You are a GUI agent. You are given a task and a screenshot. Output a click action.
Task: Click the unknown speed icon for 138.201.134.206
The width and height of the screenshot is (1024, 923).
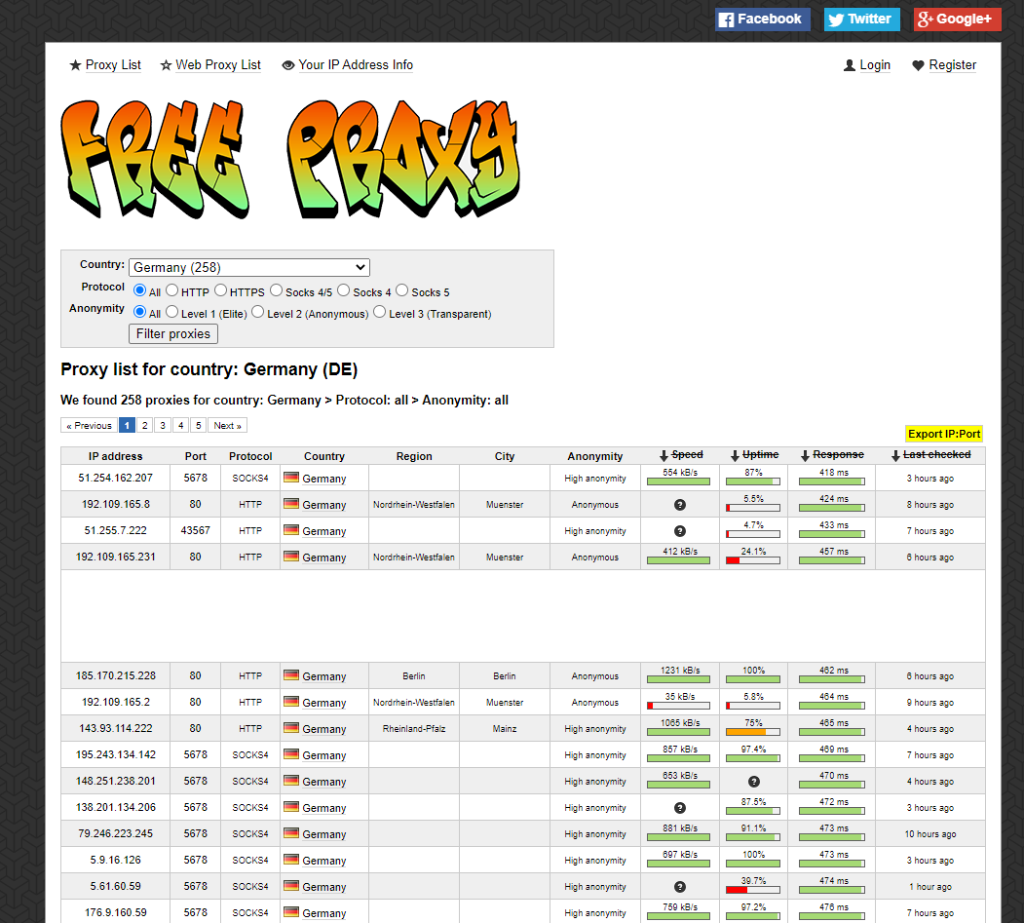pos(680,808)
